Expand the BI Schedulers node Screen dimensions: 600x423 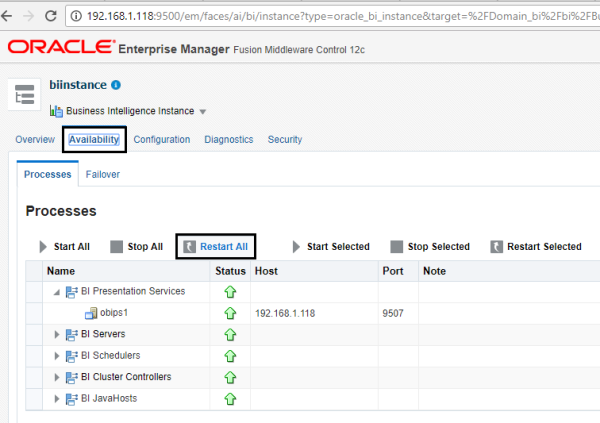pos(57,356)
